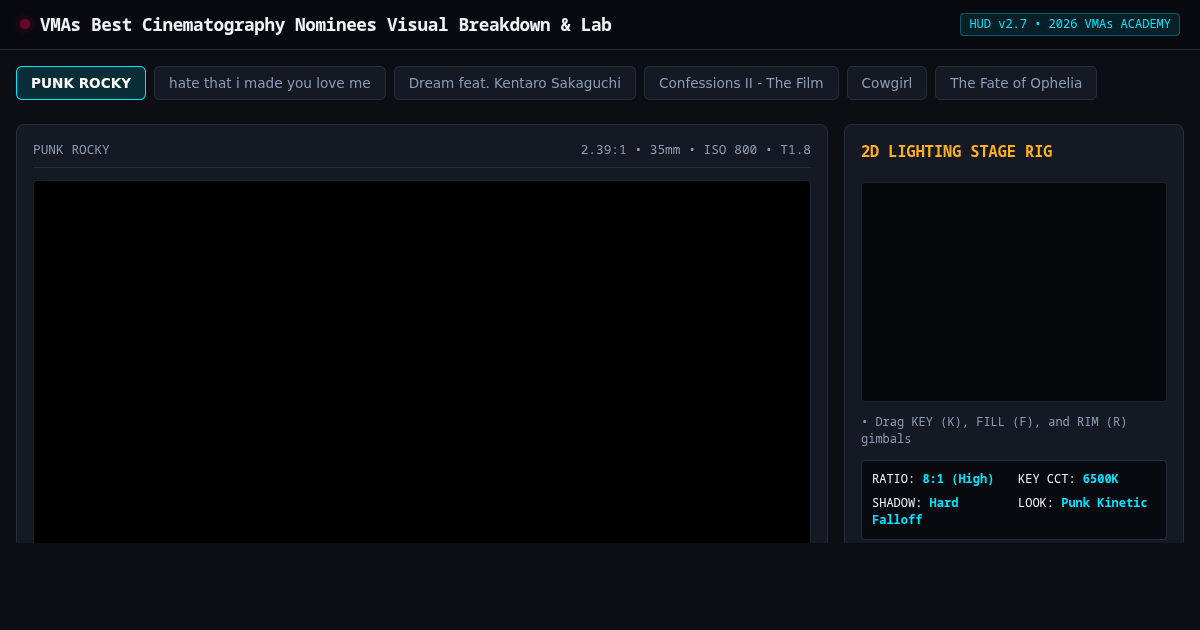Image resolution: width=1200 pixels, height=630 pixels.
Task: Click the page title VMAs Best Cinematography Nominees
Action: (325, 24)
